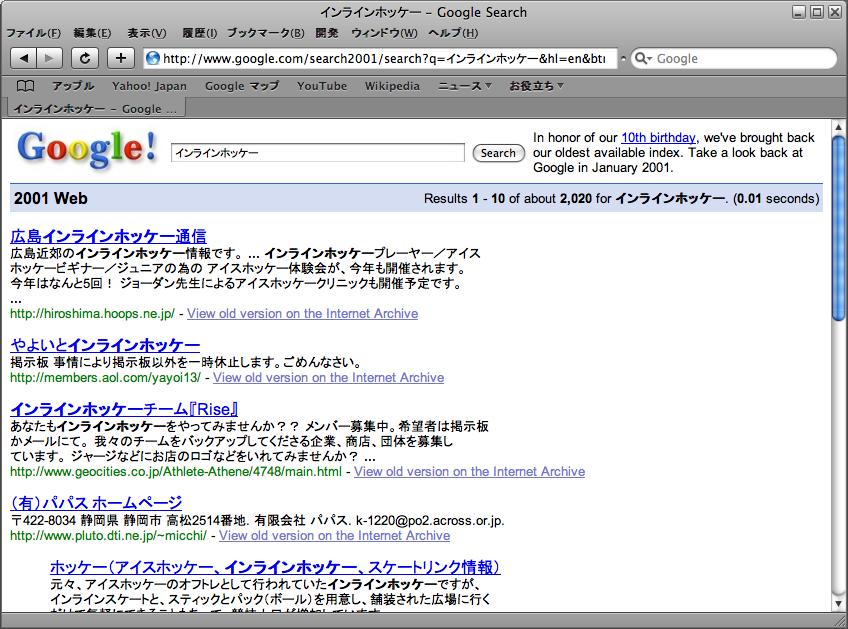Click the YouTube bookmark in bookmarks bar
848x629 pixels.
[x=322, y=86]
